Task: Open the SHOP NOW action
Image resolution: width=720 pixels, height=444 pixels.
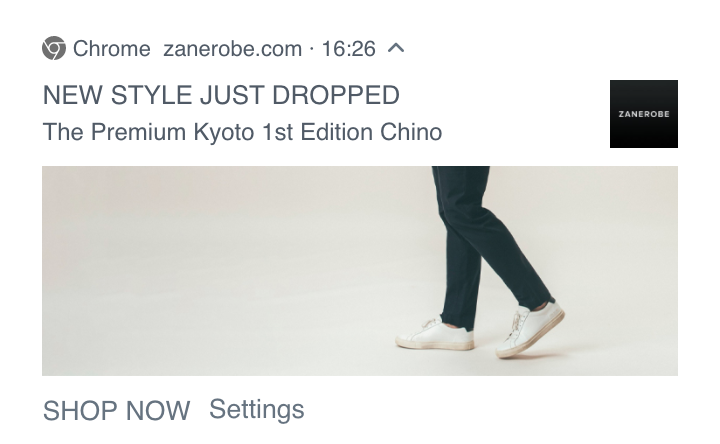Action: [116, 410]
